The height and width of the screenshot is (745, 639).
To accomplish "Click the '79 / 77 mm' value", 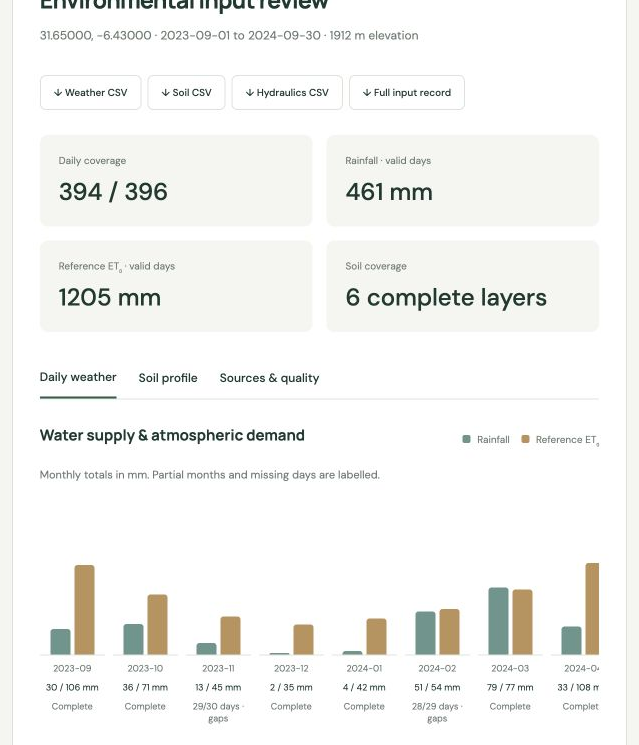I will tap(510, 688).
